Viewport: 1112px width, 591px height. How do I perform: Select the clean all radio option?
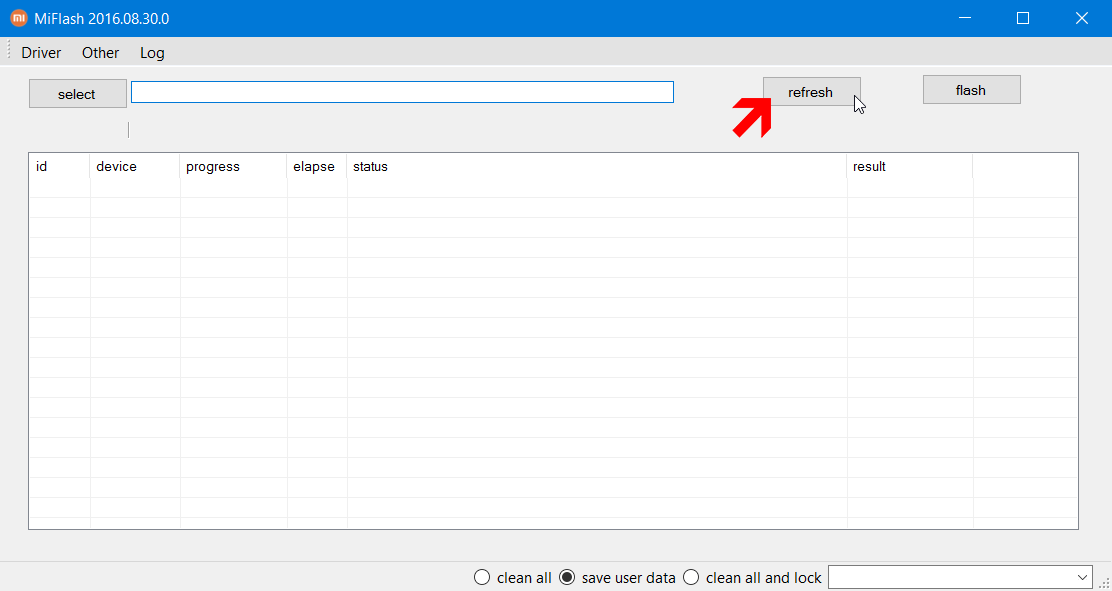(513, 578)
